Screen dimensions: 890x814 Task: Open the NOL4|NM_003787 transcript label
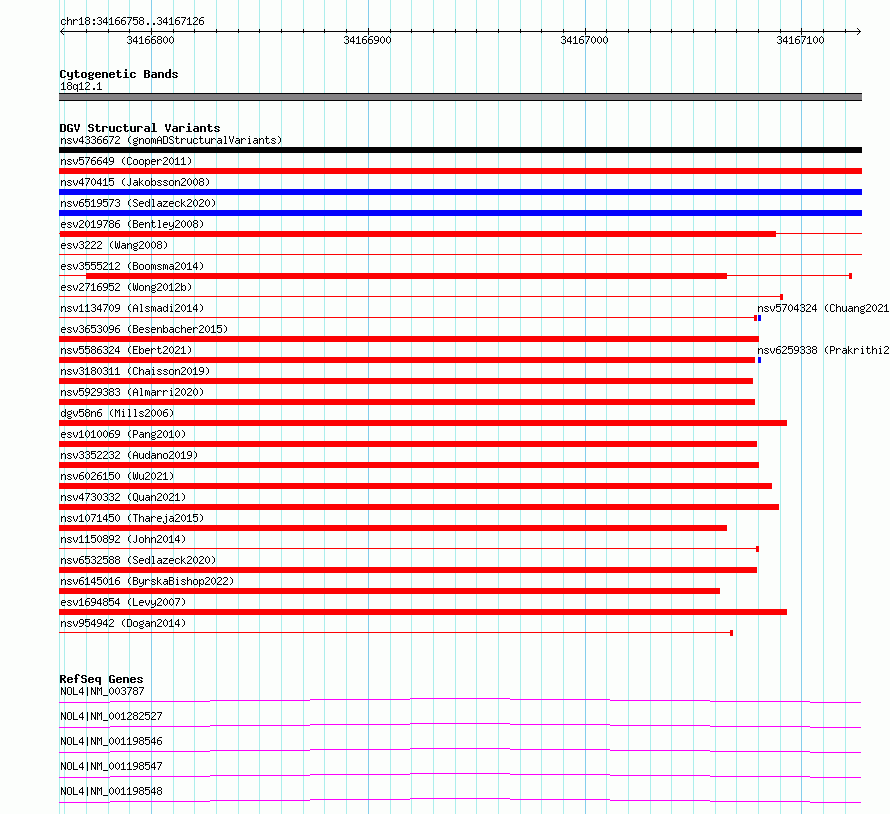102,691
